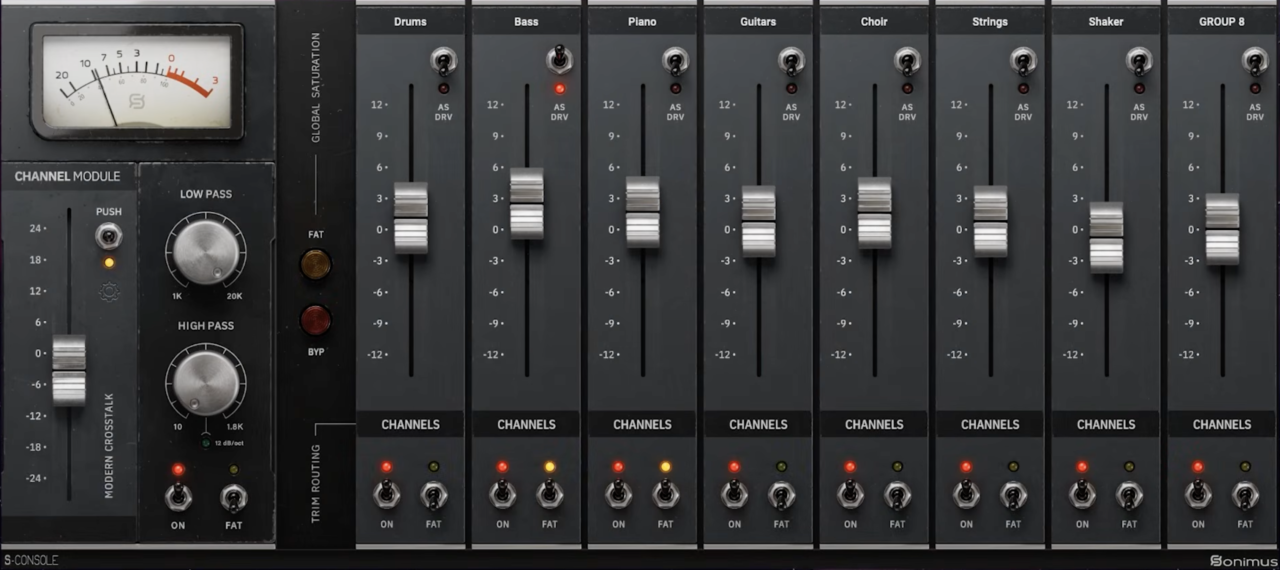Toggle the Guitars AS DRV switch
Viewport: 1280px width, 570px height.
pos(791,61)
